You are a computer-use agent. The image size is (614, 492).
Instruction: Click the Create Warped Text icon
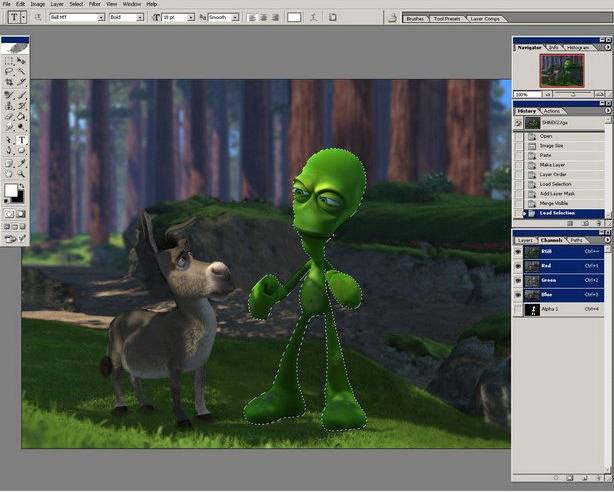point(314,17)
